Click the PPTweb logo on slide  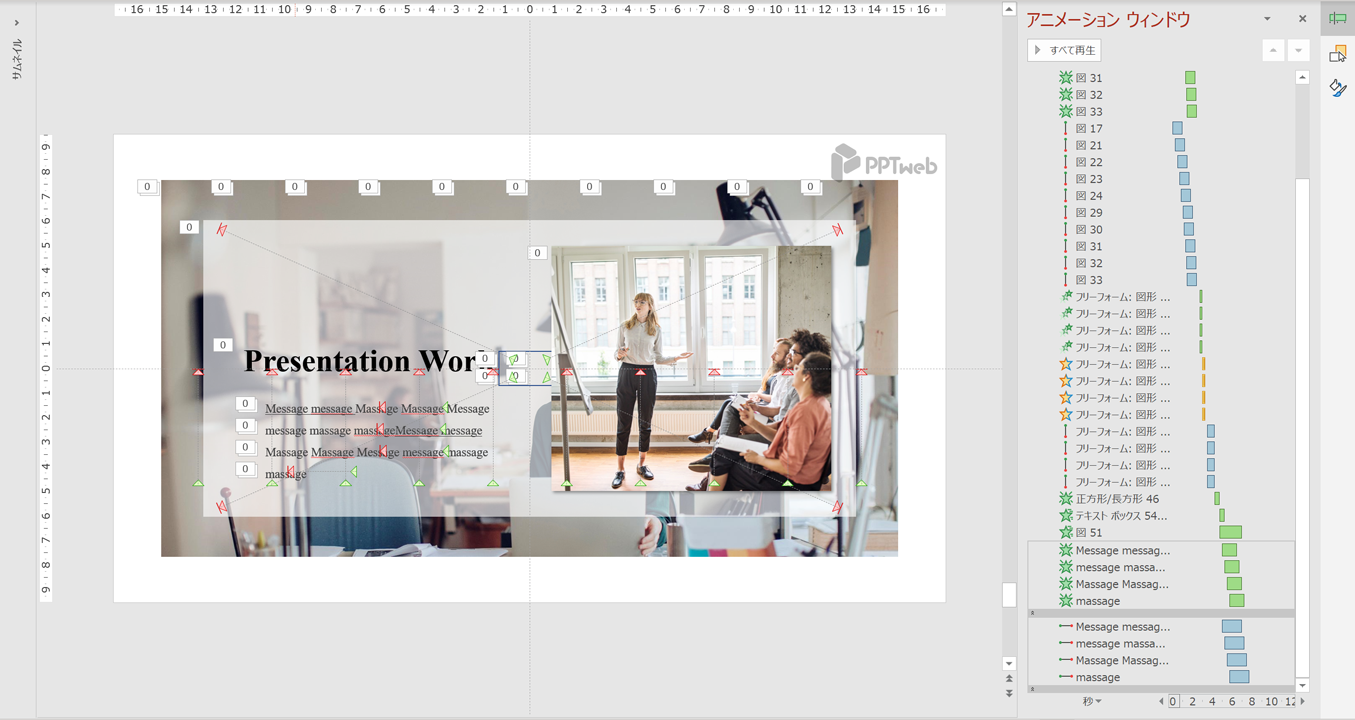(x=884, y=163)
